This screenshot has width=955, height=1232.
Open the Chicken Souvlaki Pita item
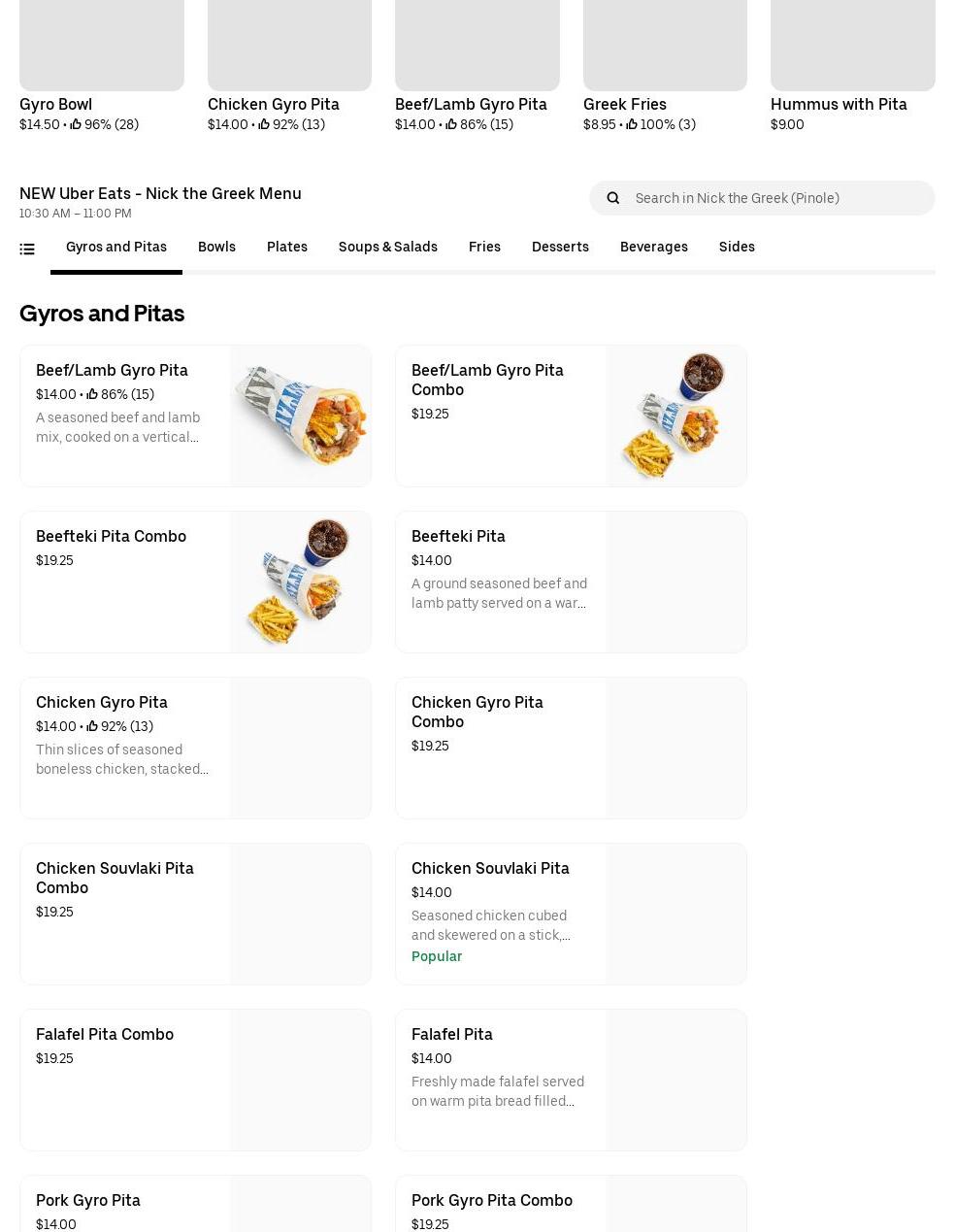(x=490, y=868)
